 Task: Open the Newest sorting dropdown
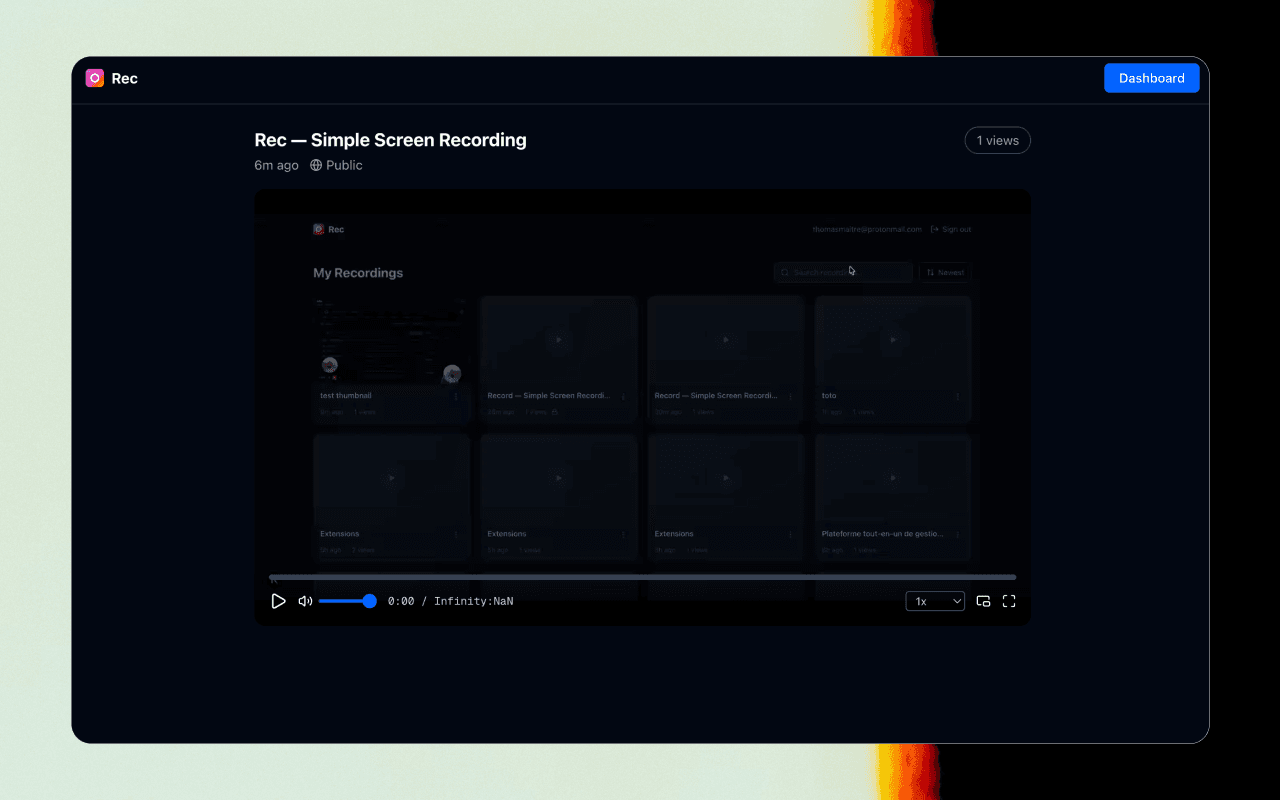pyautogui.click(x=945, y=271)
